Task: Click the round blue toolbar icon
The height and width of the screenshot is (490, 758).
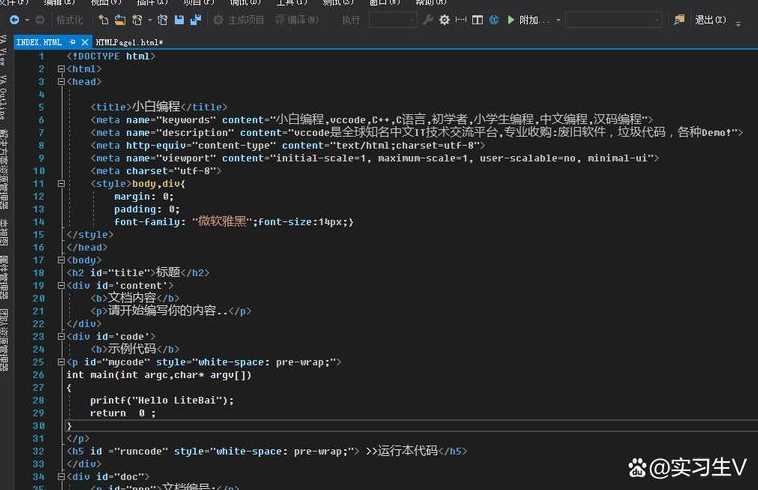Action: click(494, 20)
